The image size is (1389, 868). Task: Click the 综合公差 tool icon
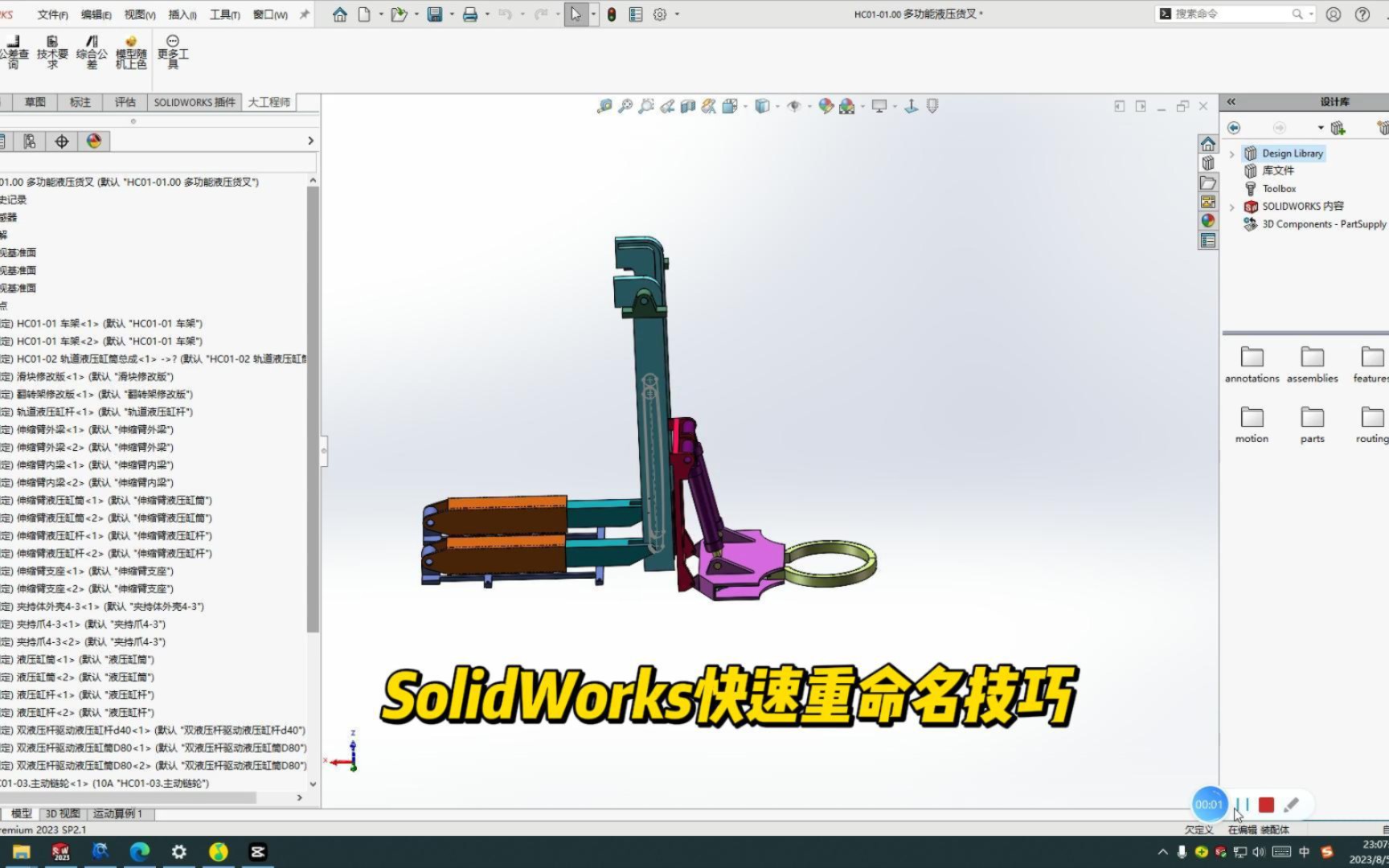(92, 52)
